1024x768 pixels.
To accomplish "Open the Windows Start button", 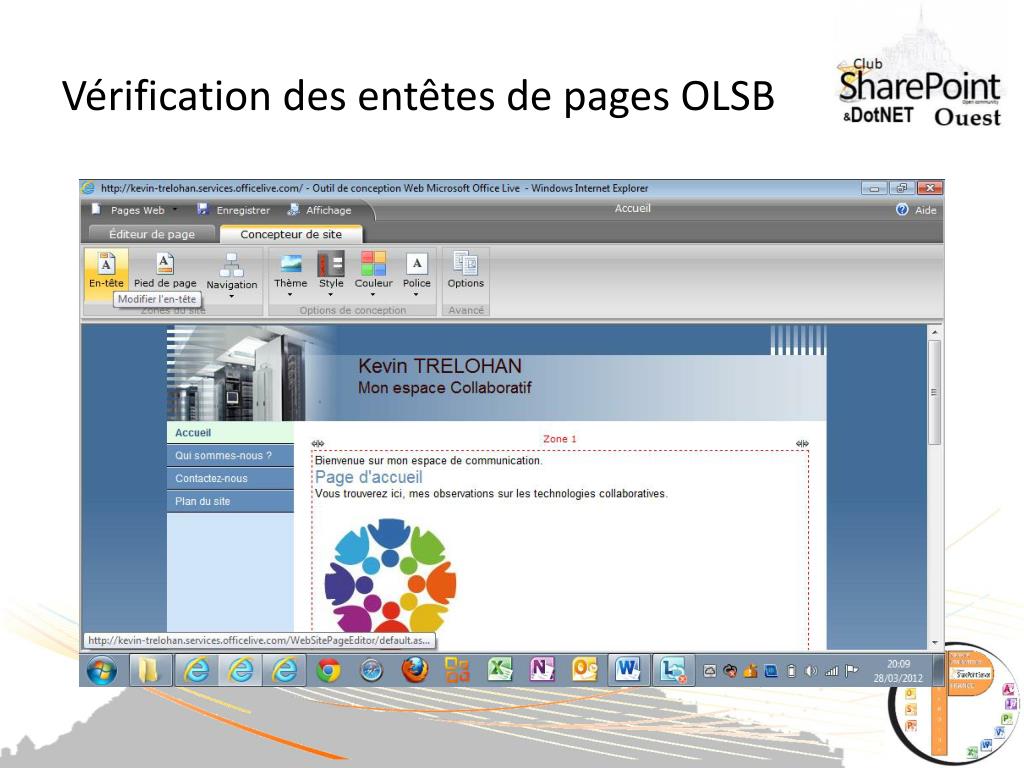I will 102,670.
